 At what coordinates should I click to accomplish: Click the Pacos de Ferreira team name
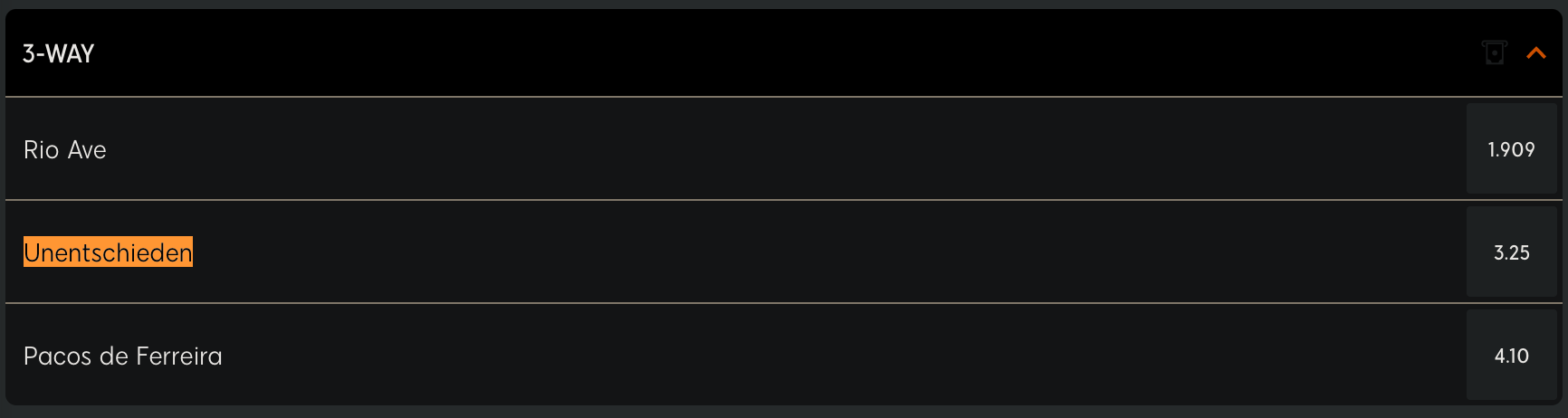click(x=123, y=356)
